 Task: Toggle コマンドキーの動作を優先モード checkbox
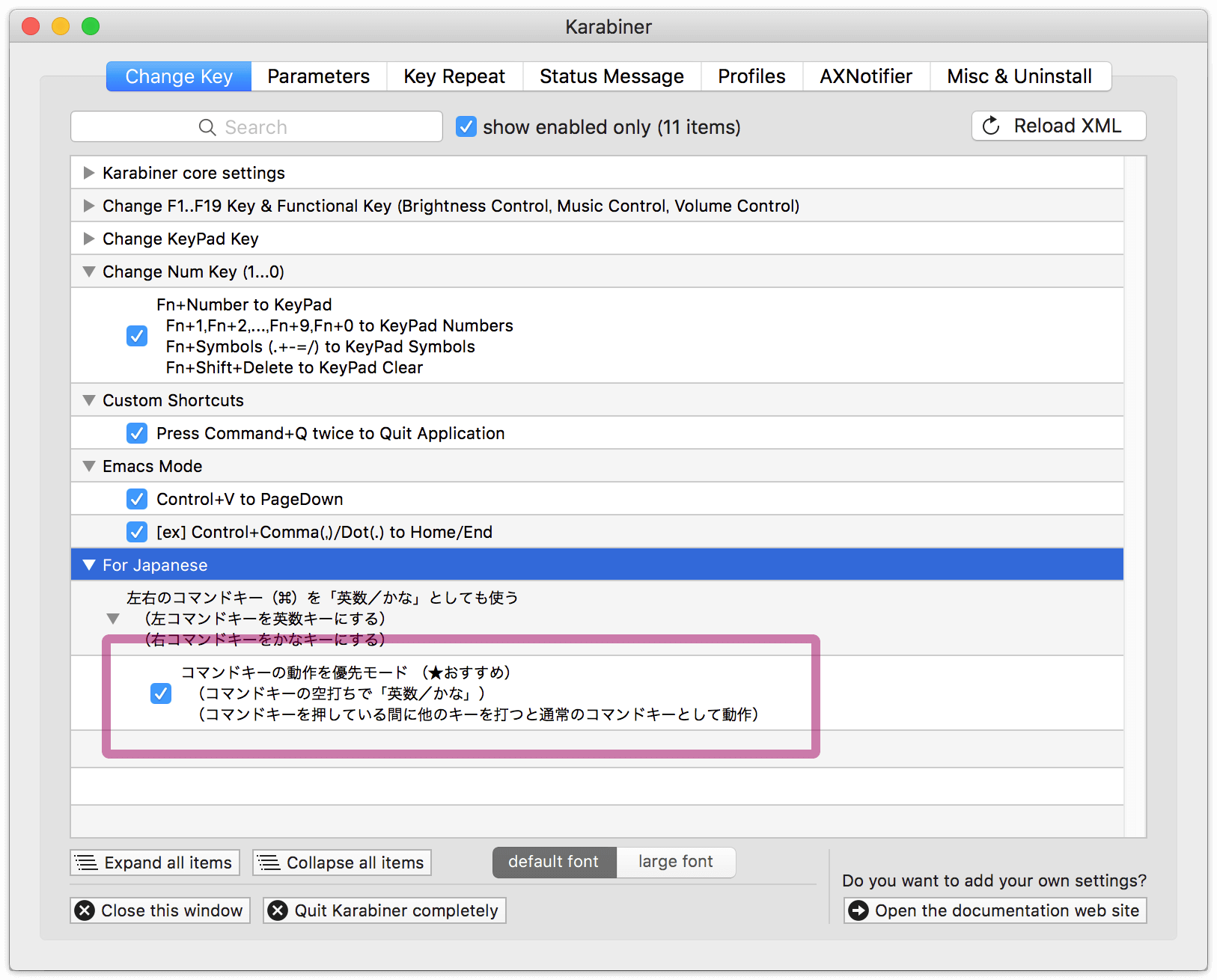tap(161, 693)
